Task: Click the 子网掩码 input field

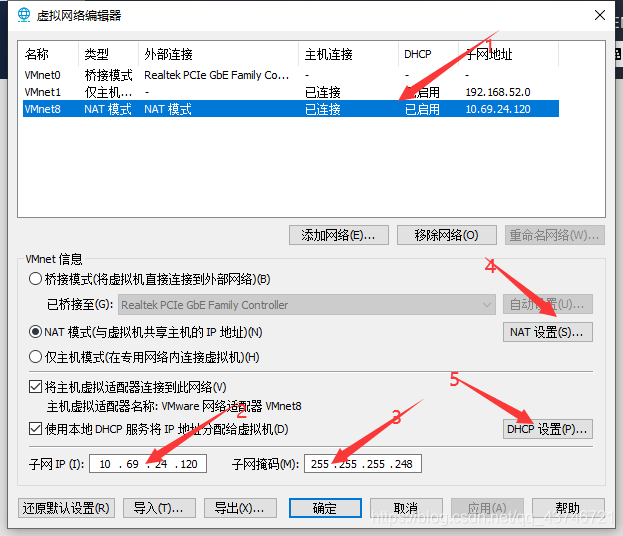Action: point(363,464)
